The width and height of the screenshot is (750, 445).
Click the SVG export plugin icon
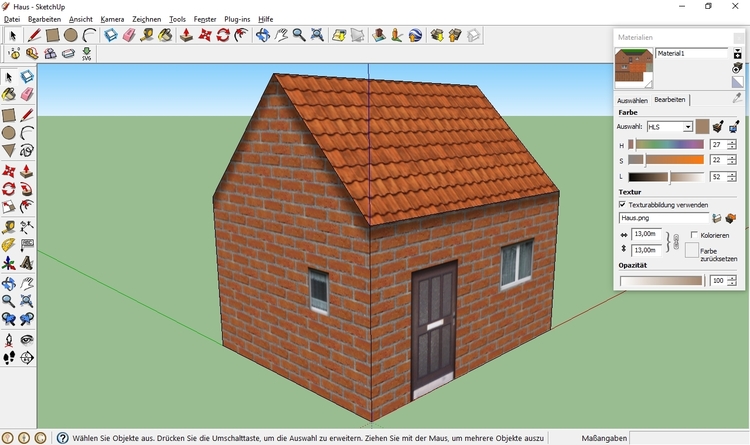click(87, 54)
